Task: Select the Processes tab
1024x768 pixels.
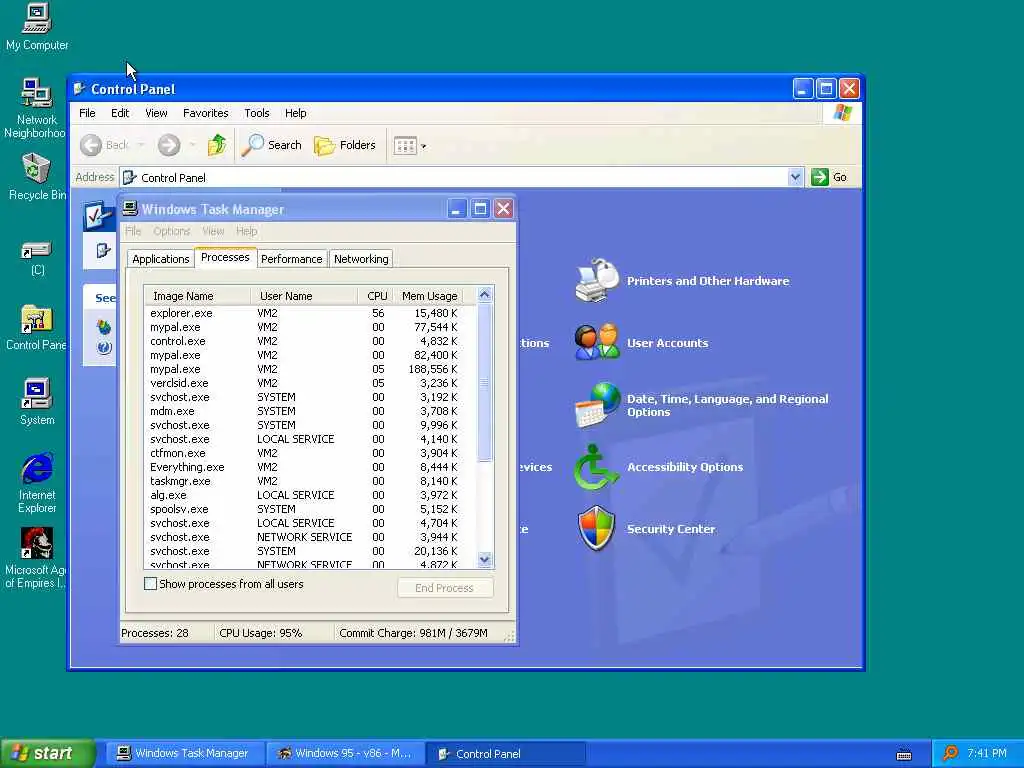Action: click(x=225, y=257)
